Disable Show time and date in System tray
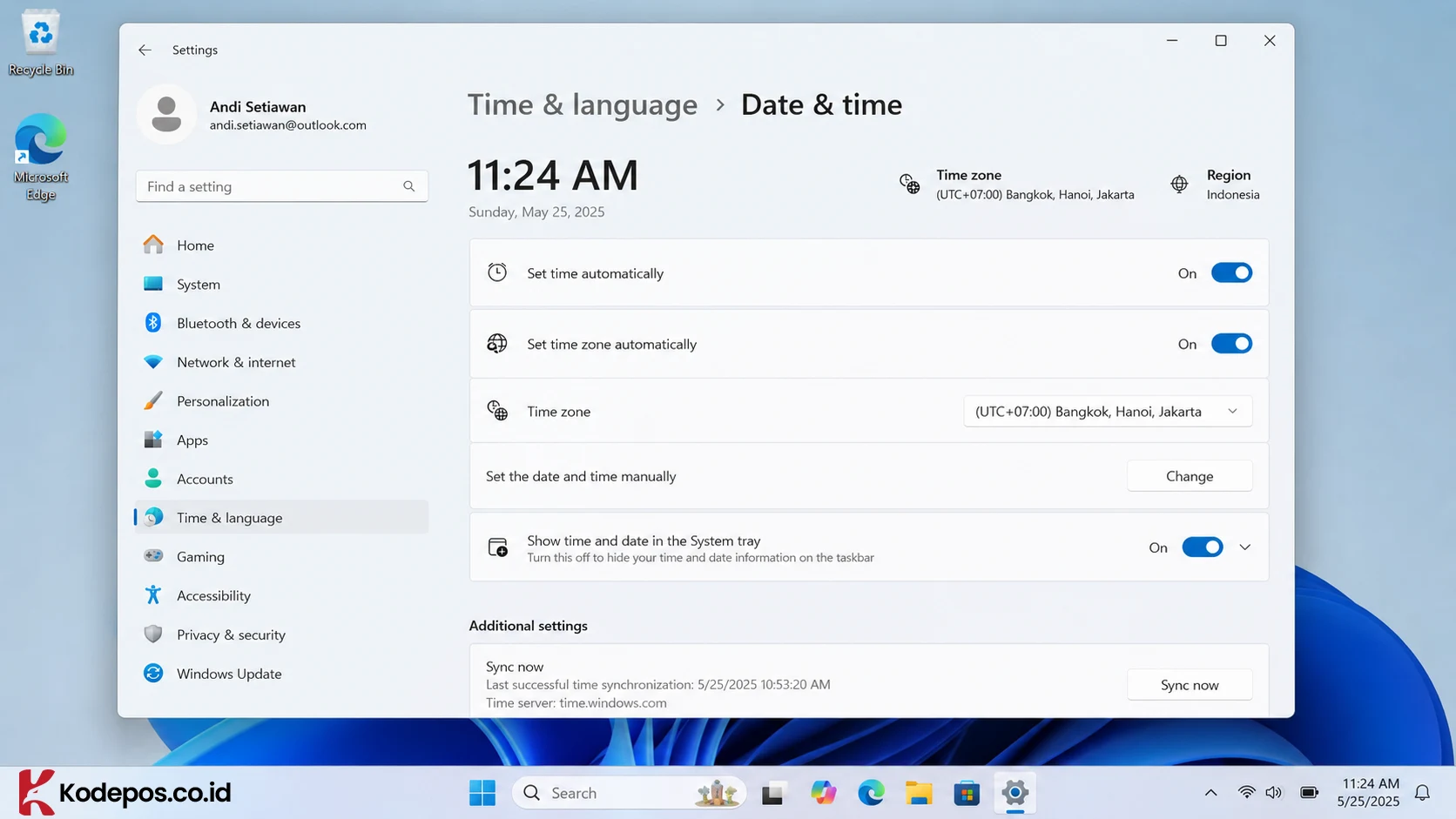This screenshot has height=819, width=1456. point(1203,547)
